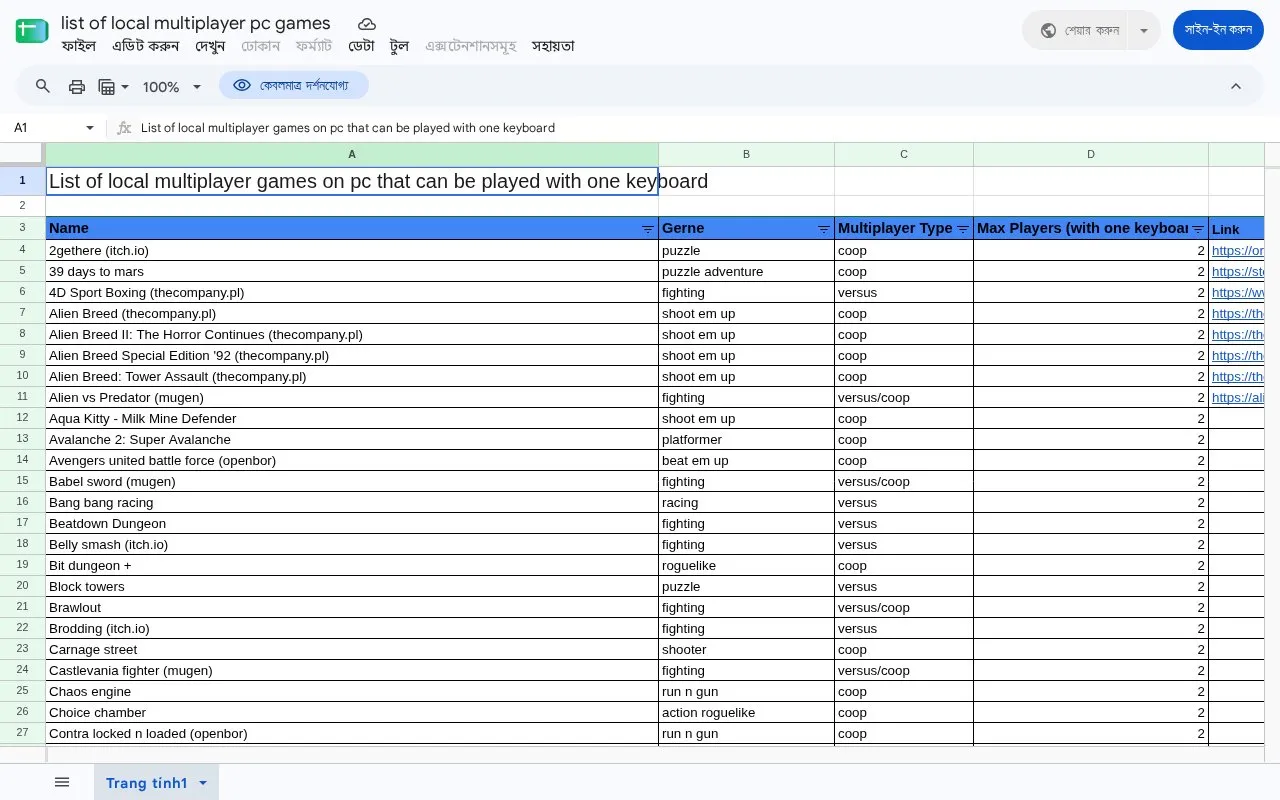
Task: Open the link in 39 days to mars row
Action: point(1238,272)
